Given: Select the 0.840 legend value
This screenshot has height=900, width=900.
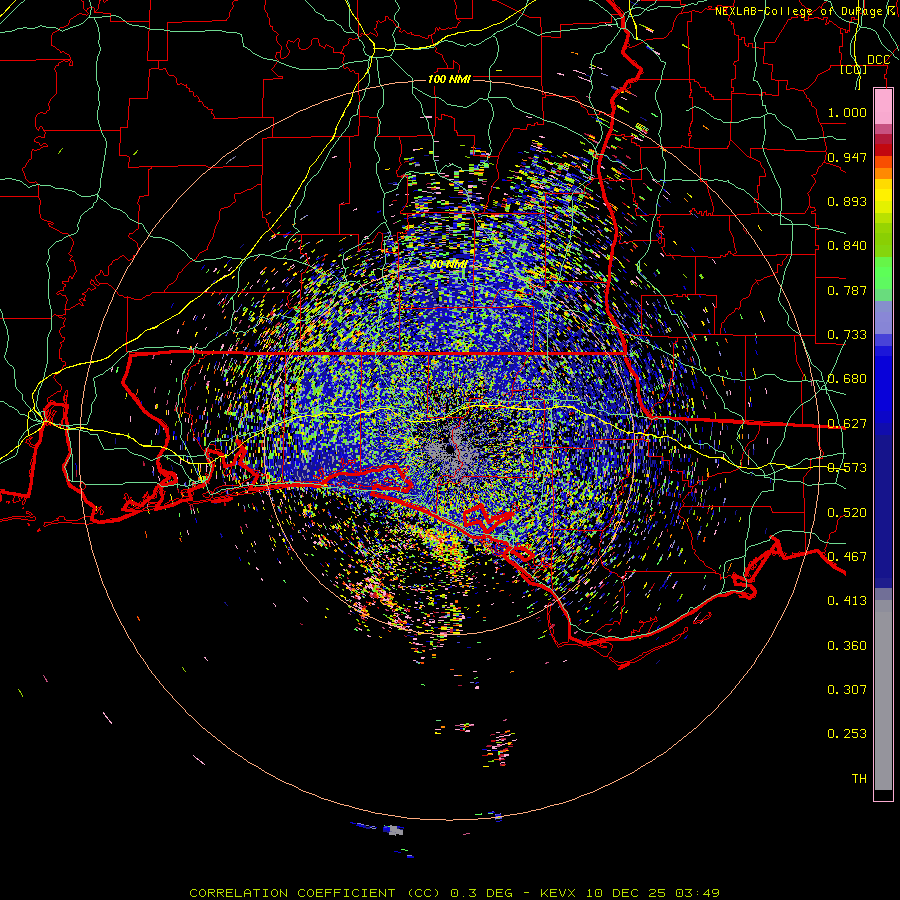Looking at the screenshot, I should (847, 246).
